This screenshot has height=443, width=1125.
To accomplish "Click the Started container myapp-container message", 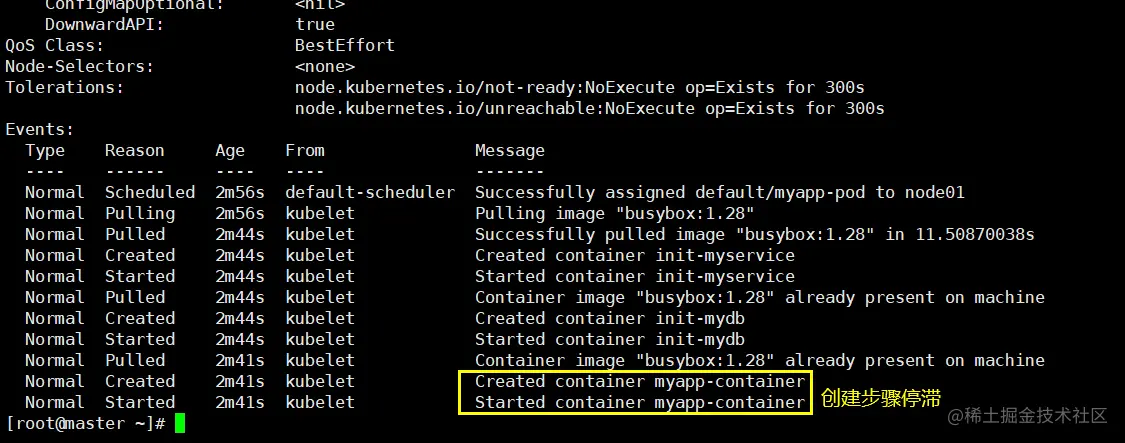I will click(x=639, y=403).
